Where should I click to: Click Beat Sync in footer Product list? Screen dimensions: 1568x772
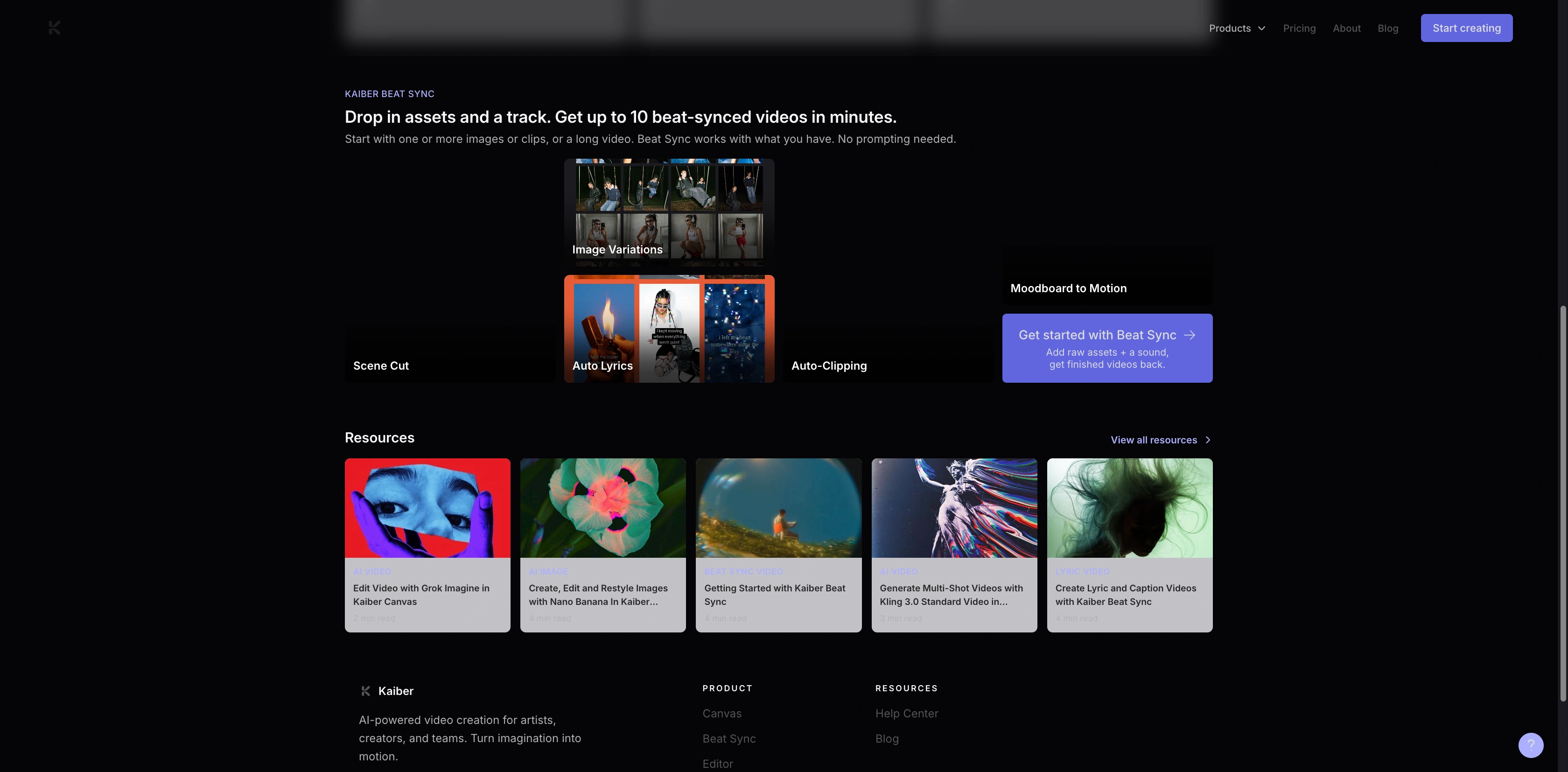point(729,738)
